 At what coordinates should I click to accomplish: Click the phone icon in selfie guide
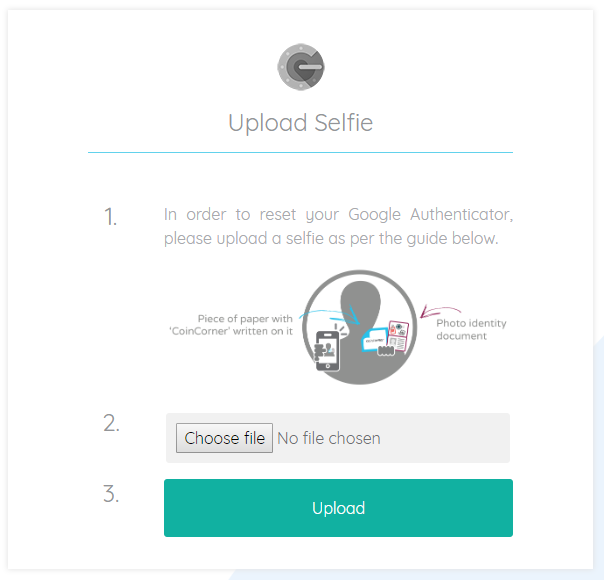point(327,349)
